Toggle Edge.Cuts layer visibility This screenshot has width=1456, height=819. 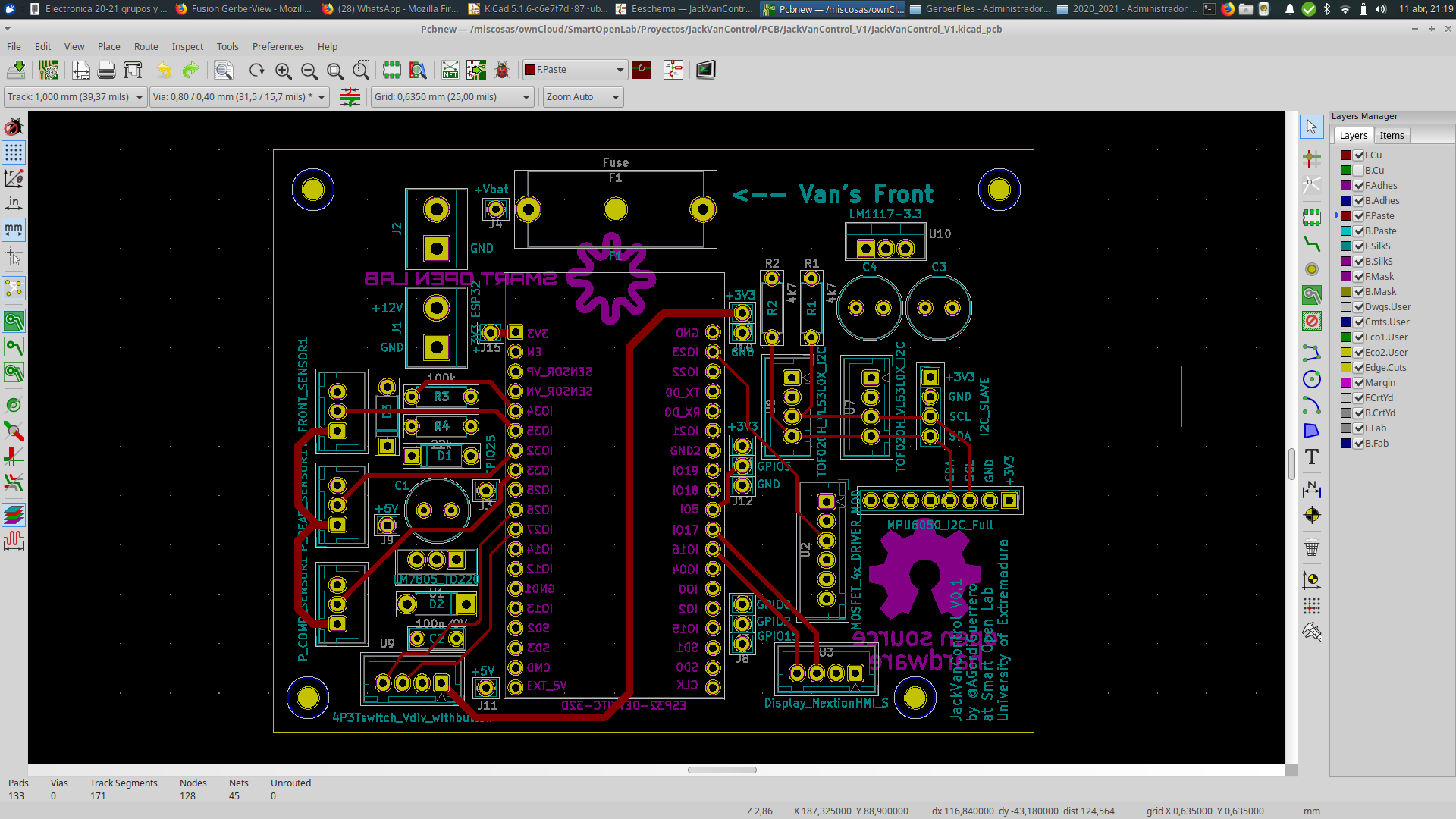point(1359,368)
